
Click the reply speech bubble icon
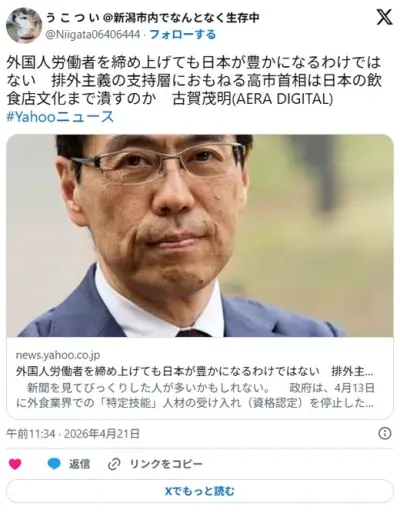coord(54,464)
